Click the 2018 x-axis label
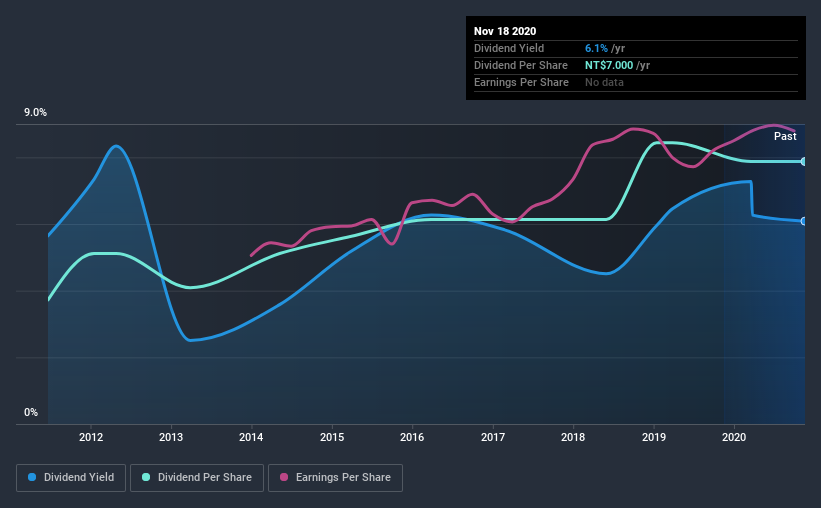 click(x=573, y=437)
